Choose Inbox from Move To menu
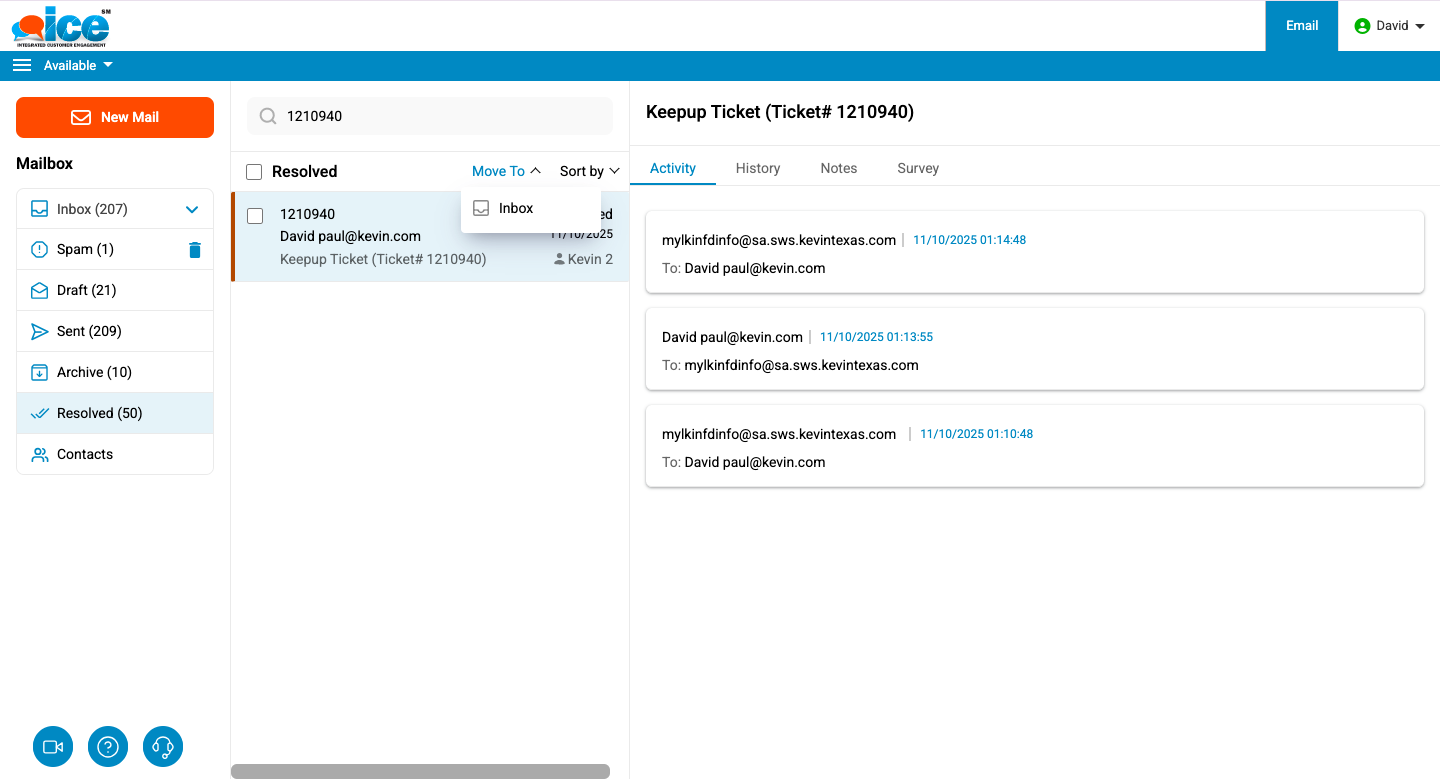The image size is (1440, 779). point(516,208)
